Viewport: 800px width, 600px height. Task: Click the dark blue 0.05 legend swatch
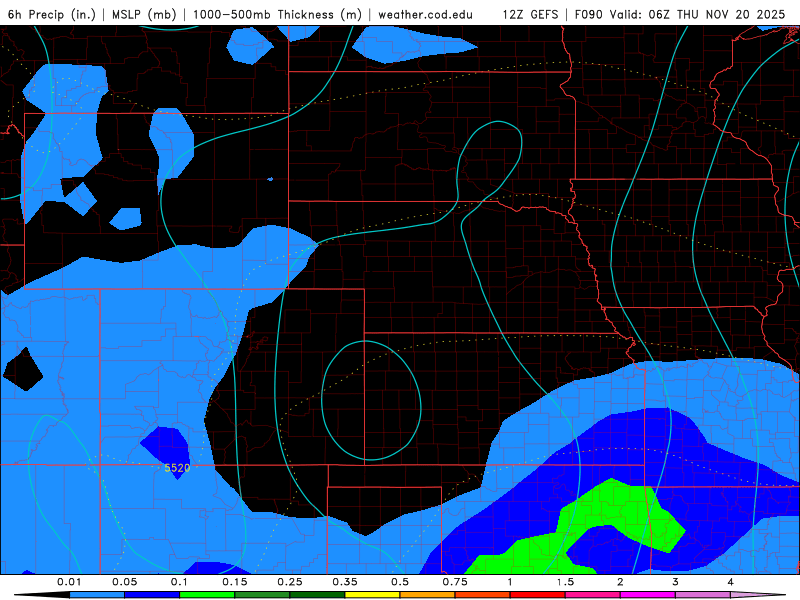point(152,595)
